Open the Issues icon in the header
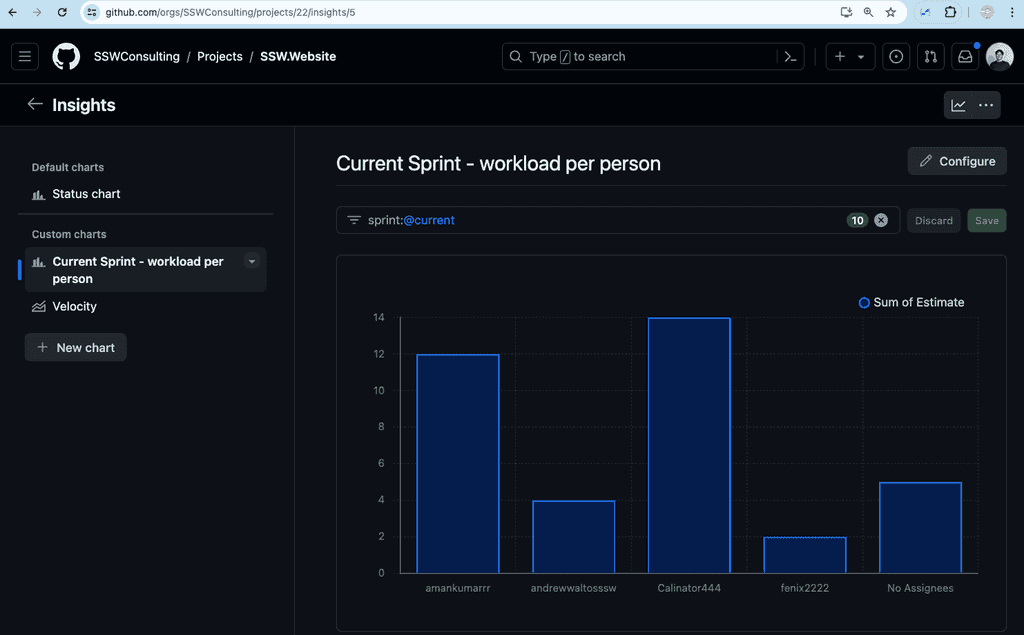Viewport: 1024px width, 635px height. point(896,56)
